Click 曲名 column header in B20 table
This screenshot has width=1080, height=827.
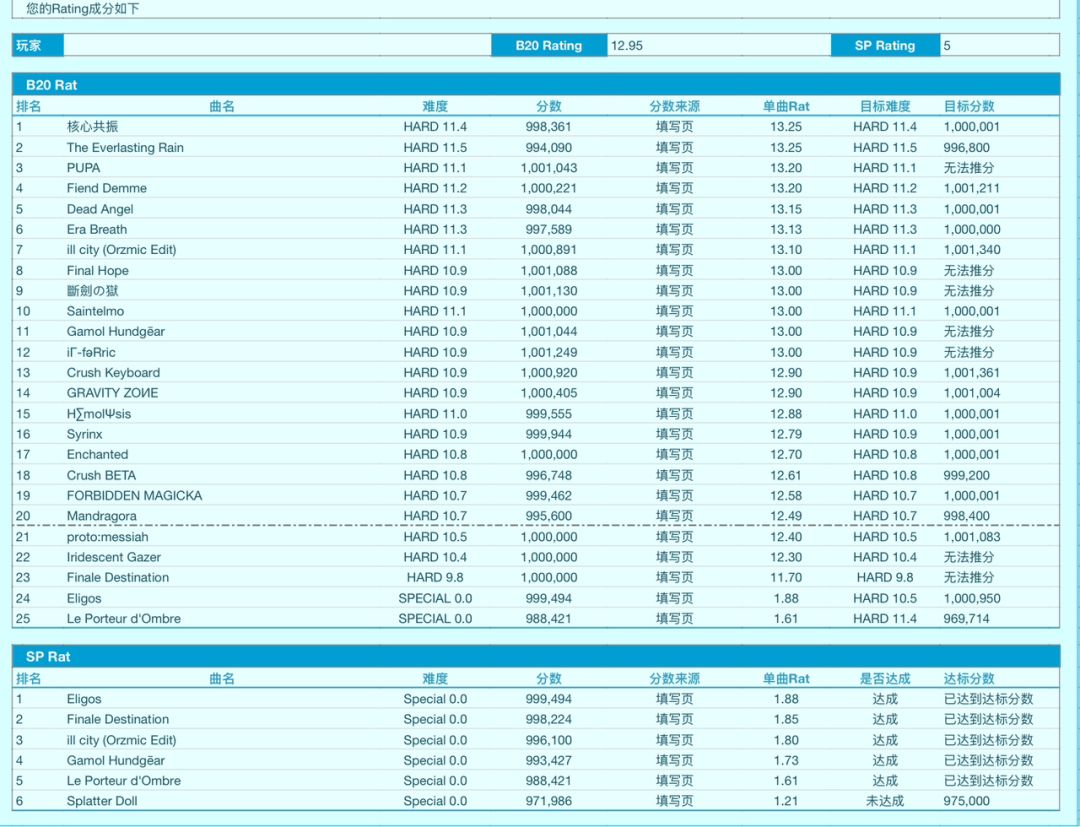[222, 106]
